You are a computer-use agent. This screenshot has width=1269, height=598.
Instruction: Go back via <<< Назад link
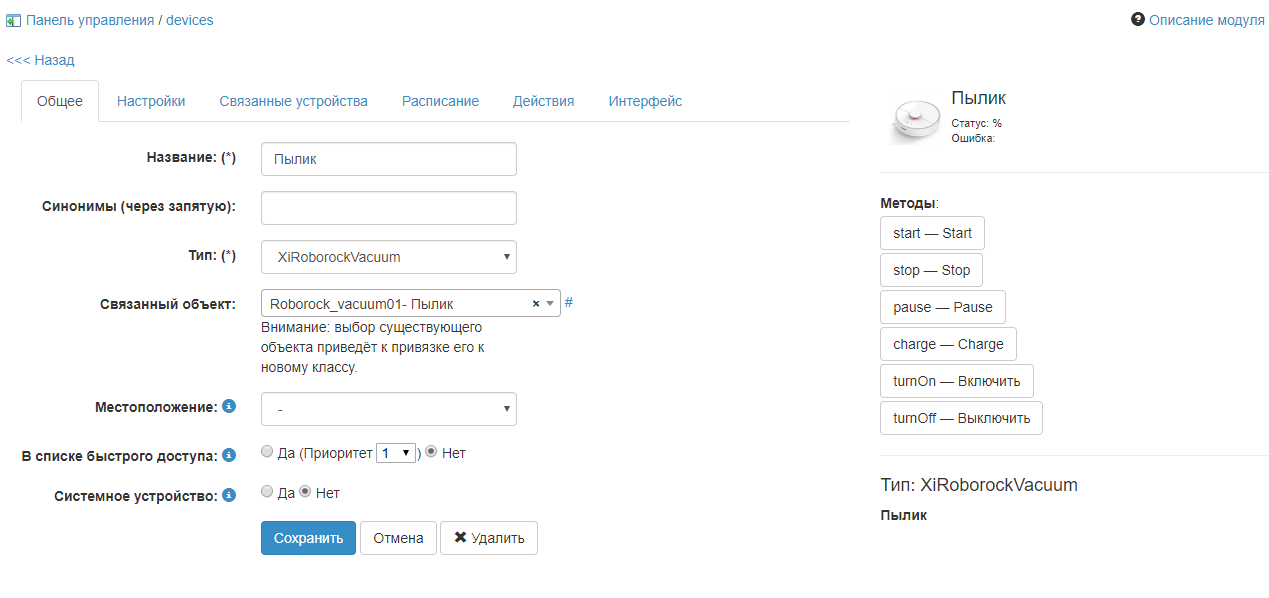40,60
